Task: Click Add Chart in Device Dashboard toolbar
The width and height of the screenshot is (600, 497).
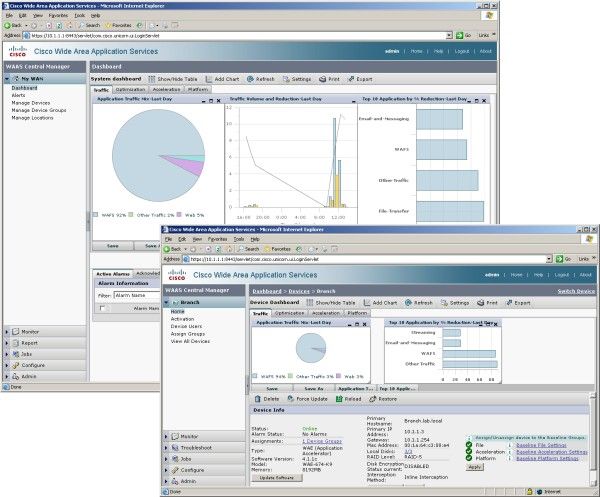Action: pos(380,303)
